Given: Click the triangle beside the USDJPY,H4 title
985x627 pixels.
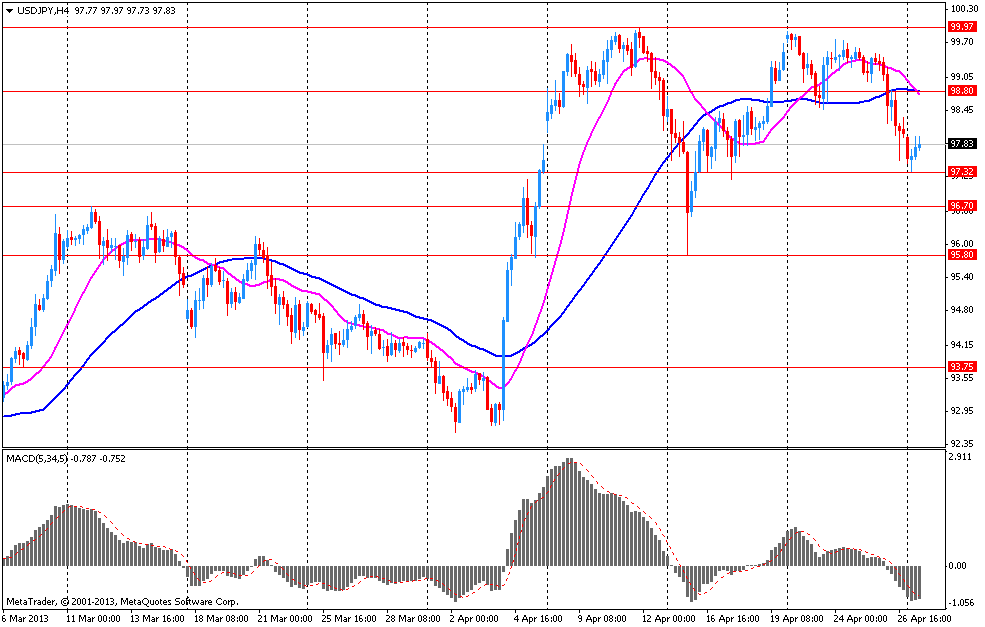Looking at the screenshot, I should pyautogui.click(x=9, y=11).
